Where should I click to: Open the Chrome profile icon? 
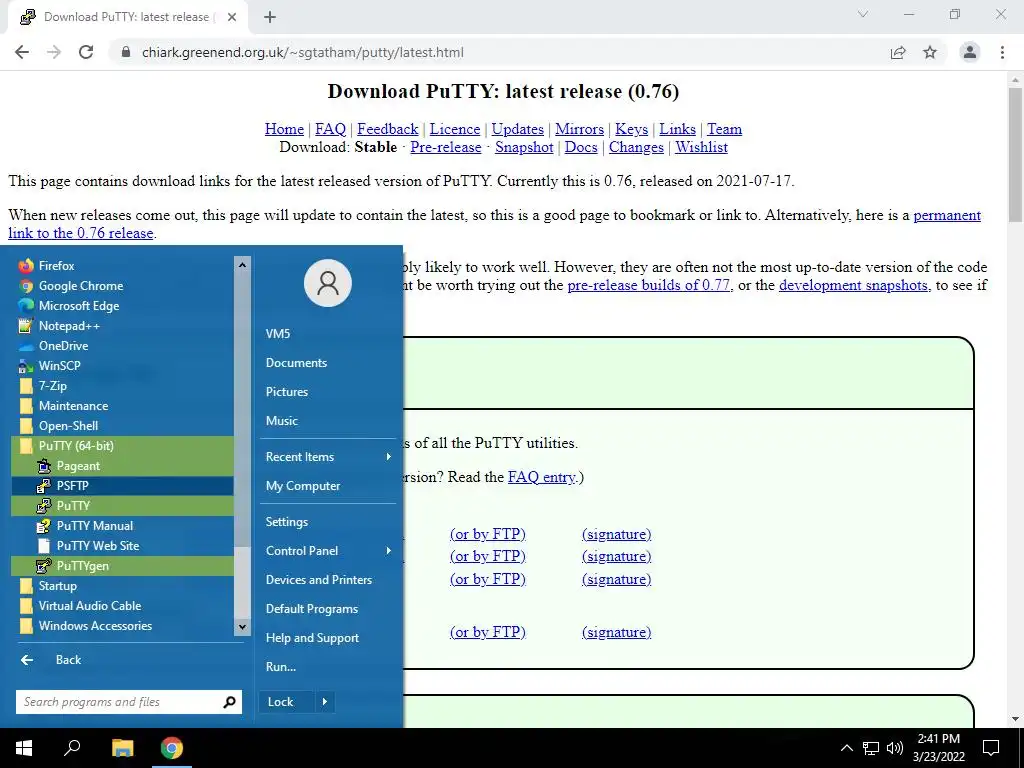pos(970,52)
